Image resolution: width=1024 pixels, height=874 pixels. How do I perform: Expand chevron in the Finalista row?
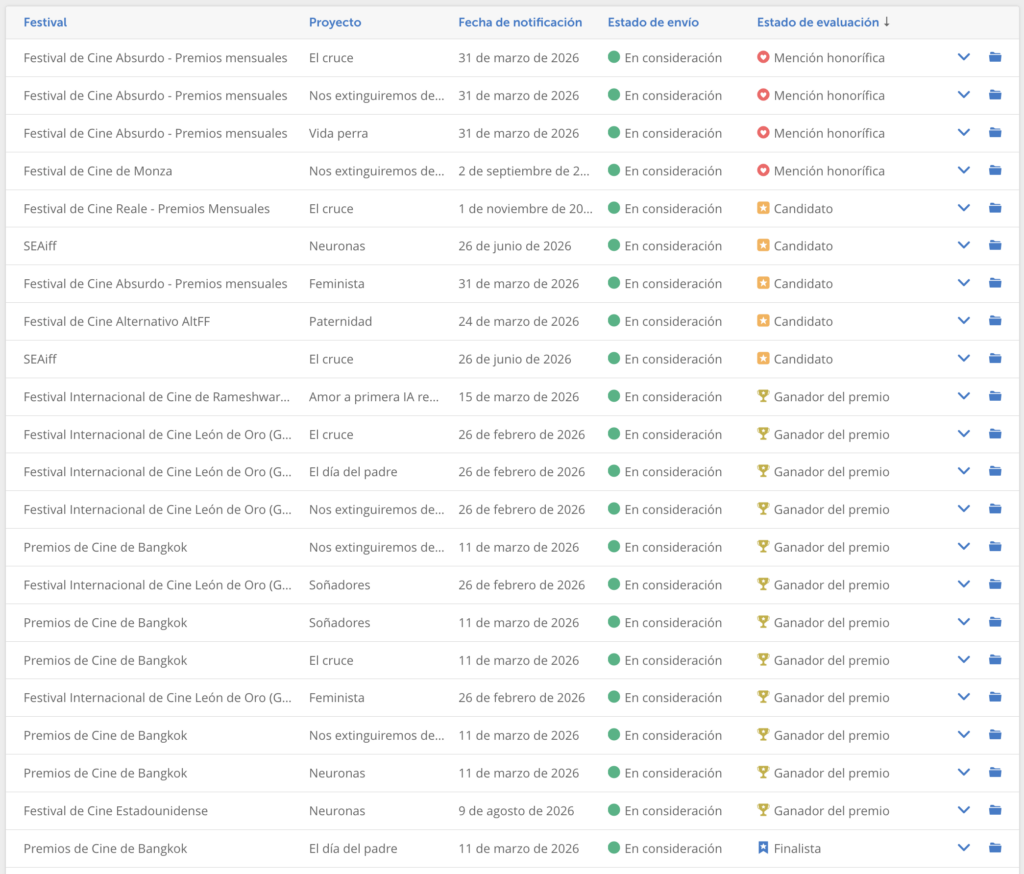coord(964,848)
